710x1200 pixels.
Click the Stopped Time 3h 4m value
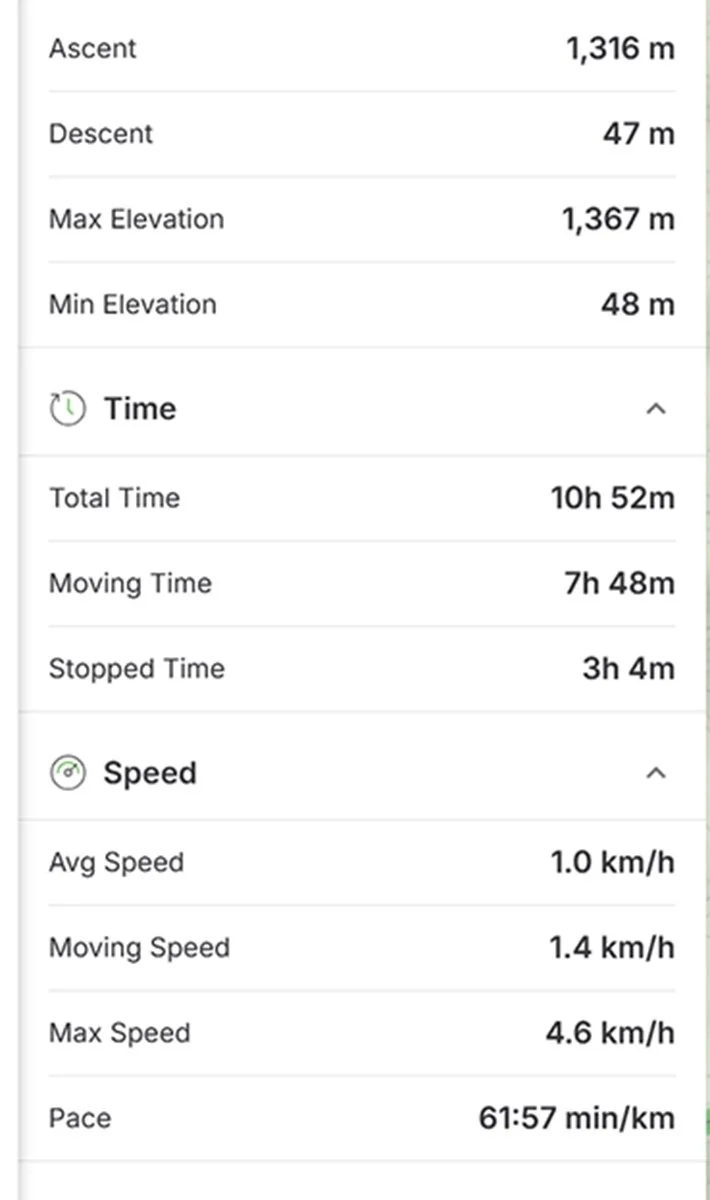click(628, 669)
